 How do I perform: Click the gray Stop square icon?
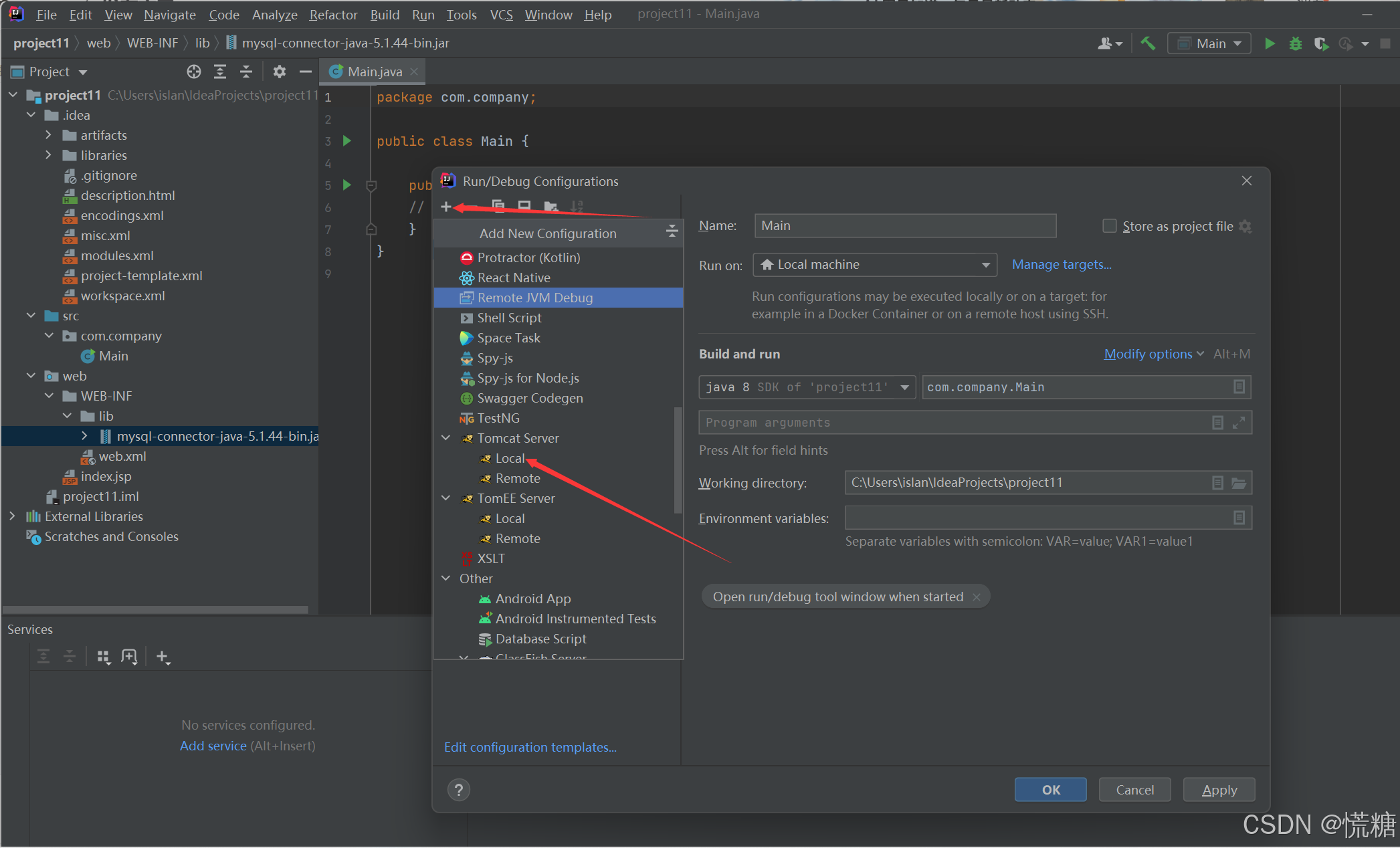point(1385,43)
